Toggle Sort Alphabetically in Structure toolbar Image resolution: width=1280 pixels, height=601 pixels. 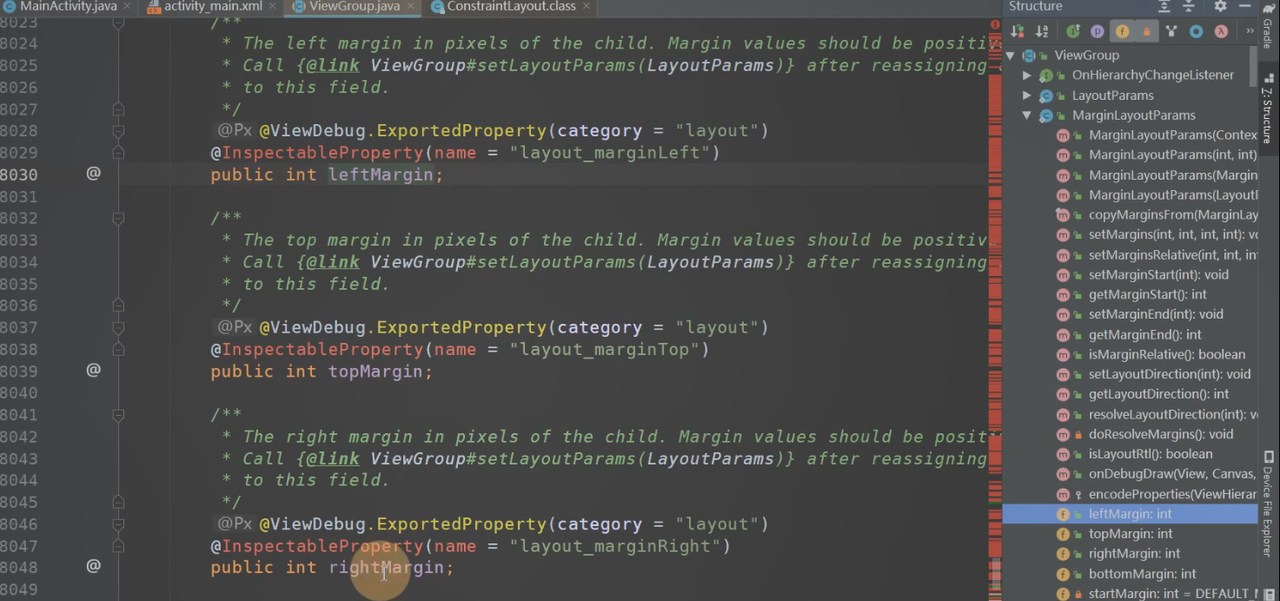click(x=1042, y=32)
